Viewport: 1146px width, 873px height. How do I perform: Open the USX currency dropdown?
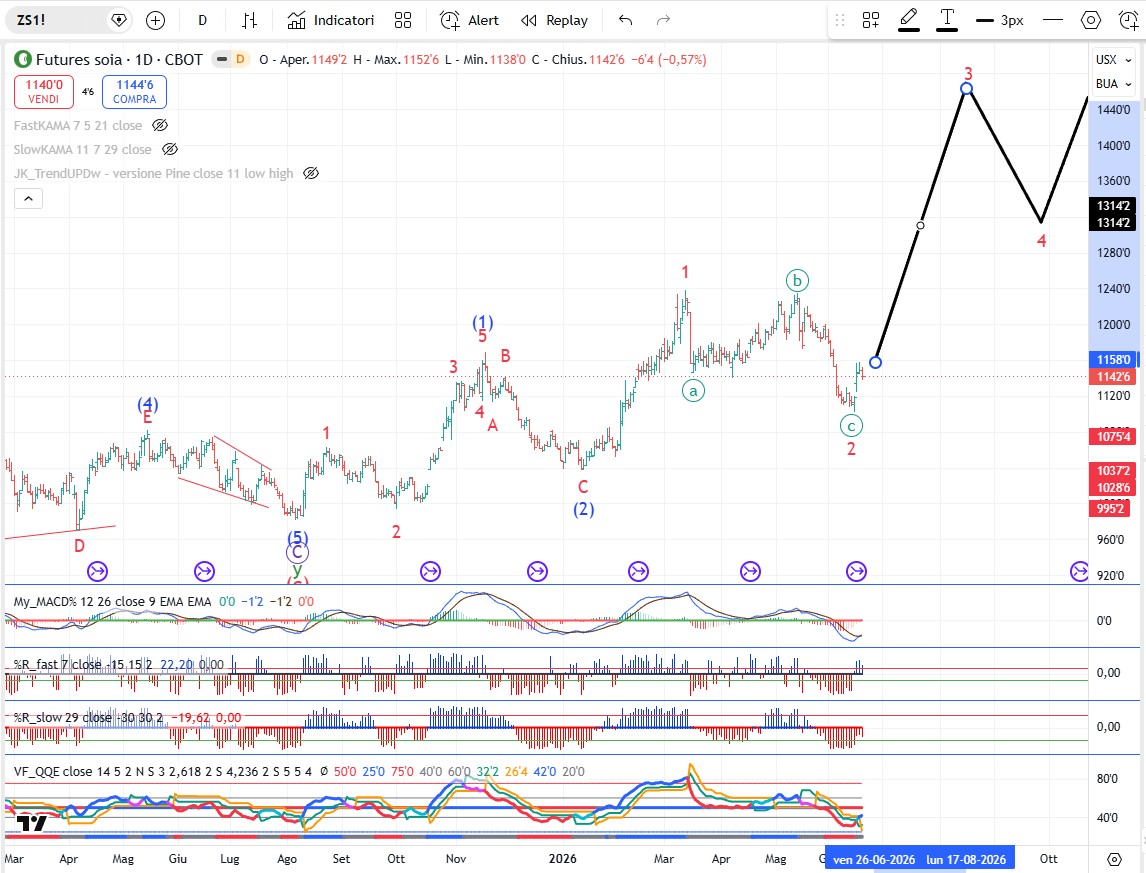1113,60
